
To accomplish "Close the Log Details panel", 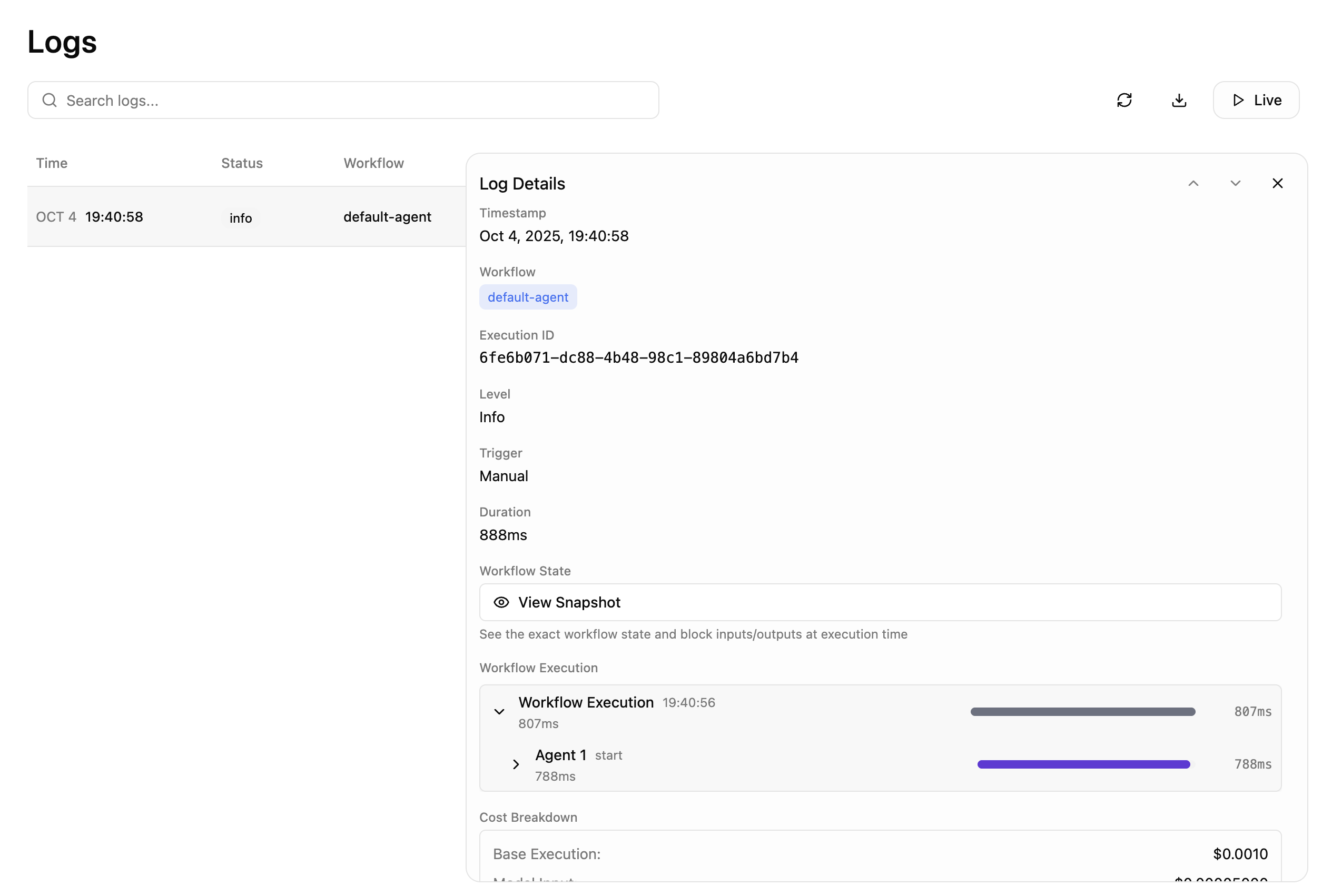I will [1278, 183].
